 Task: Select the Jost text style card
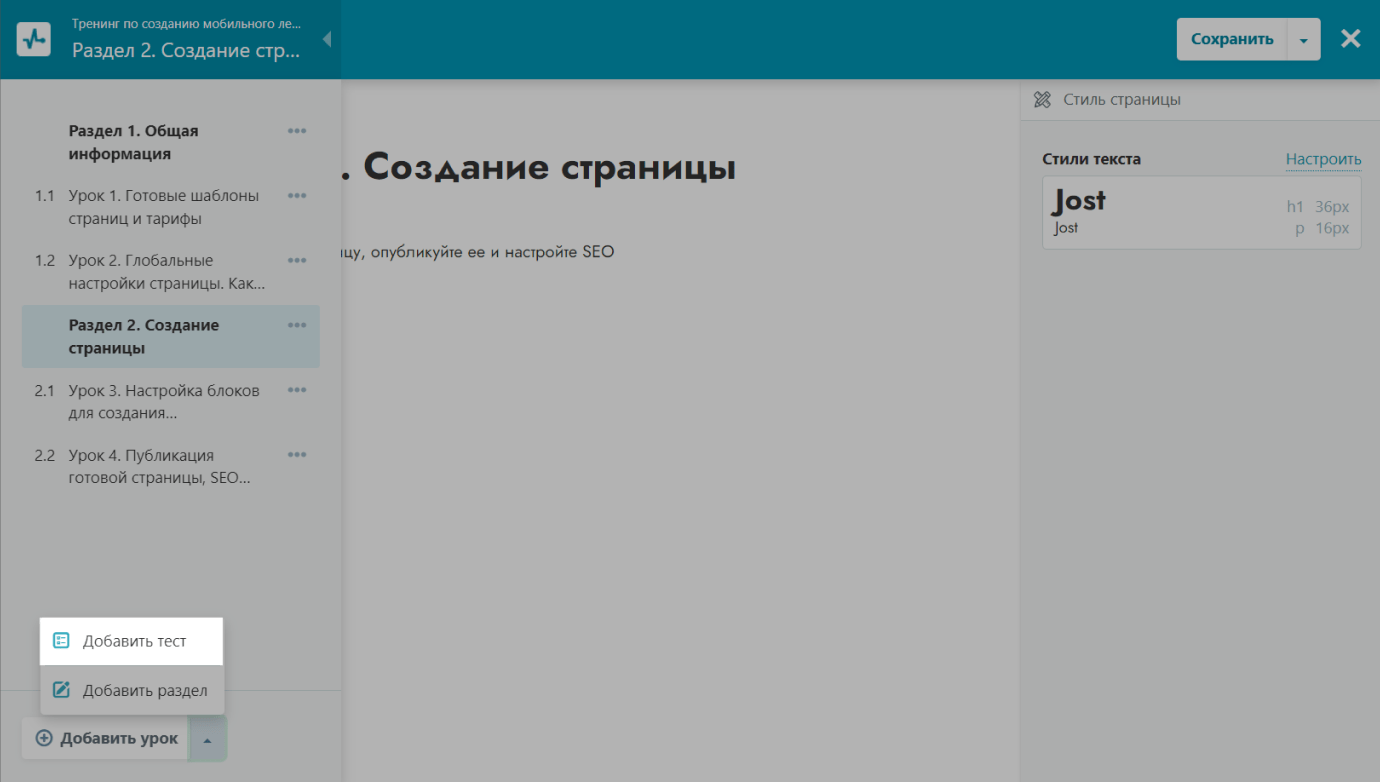tap(1200, 213)
